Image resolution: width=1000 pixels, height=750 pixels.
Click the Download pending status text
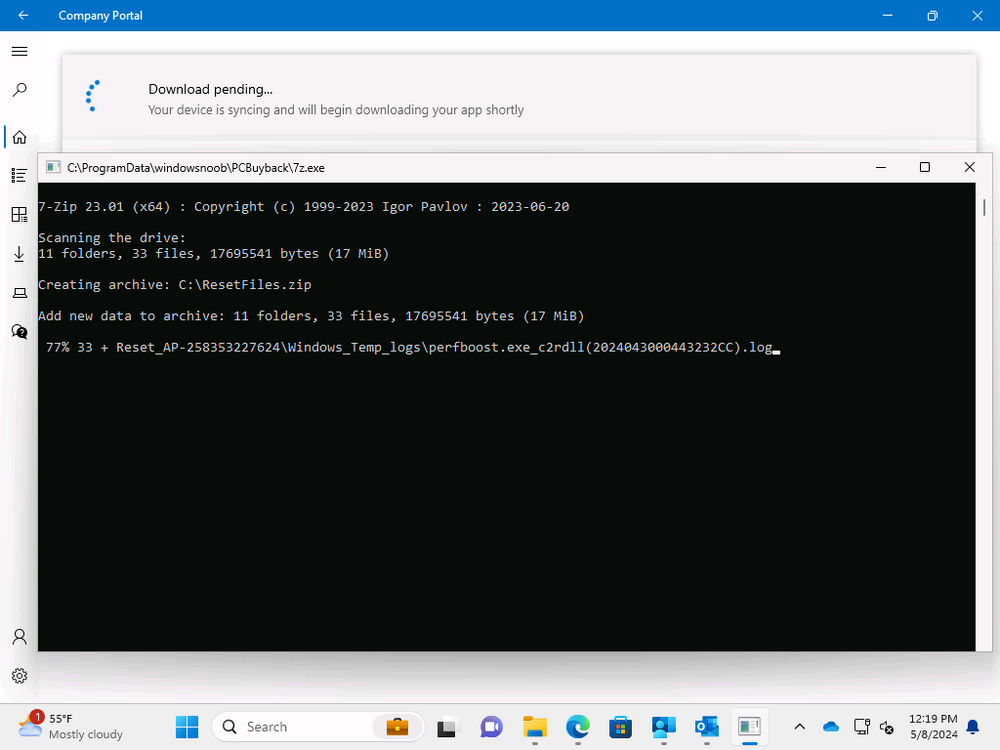tap(210, 89)
